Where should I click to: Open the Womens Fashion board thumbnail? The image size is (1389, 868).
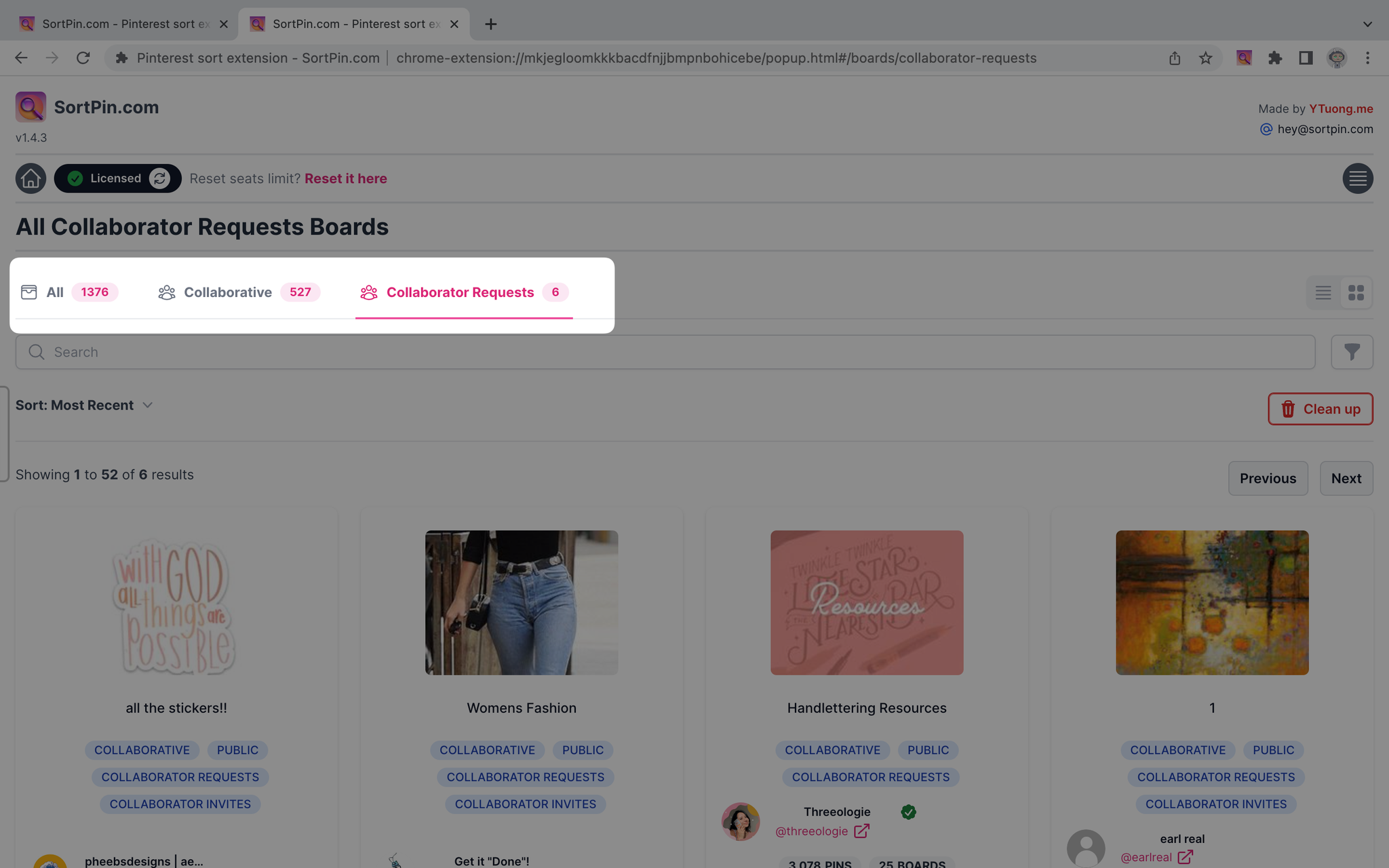pos(522,603)
